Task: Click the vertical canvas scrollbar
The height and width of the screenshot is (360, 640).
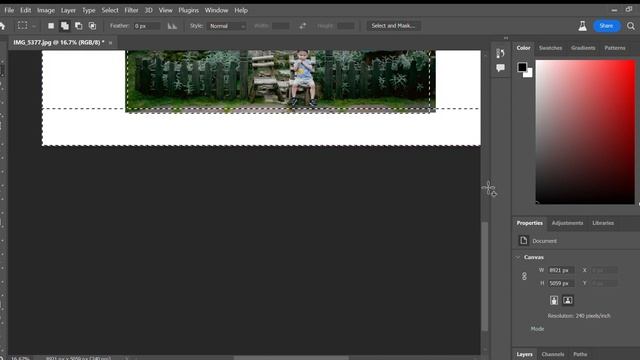Action: [485, 276]
